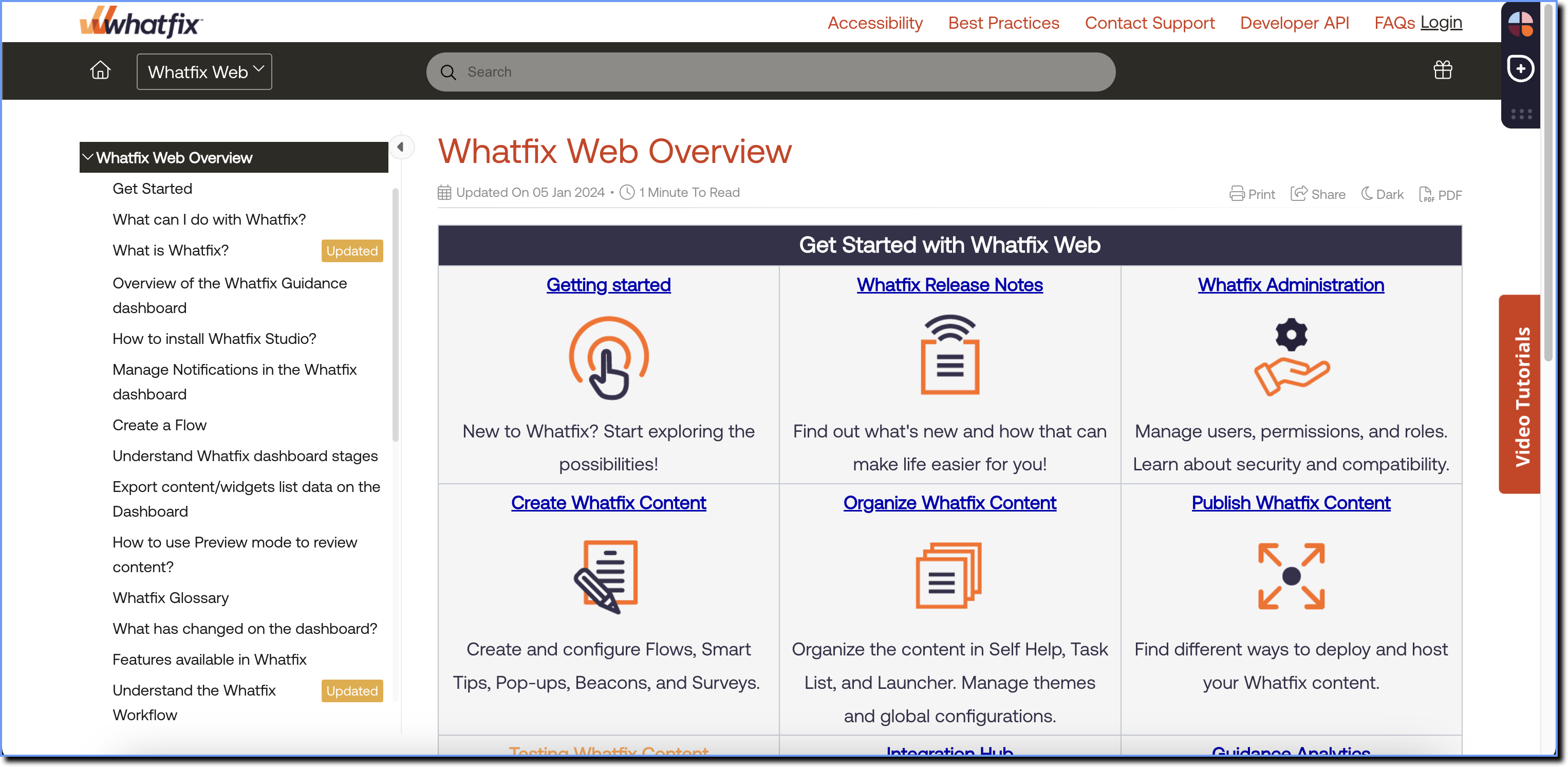The image size is (1568, 767).
Task: Click the 'Updated On 05 Jan 2024' text
Action: [530, 192]
